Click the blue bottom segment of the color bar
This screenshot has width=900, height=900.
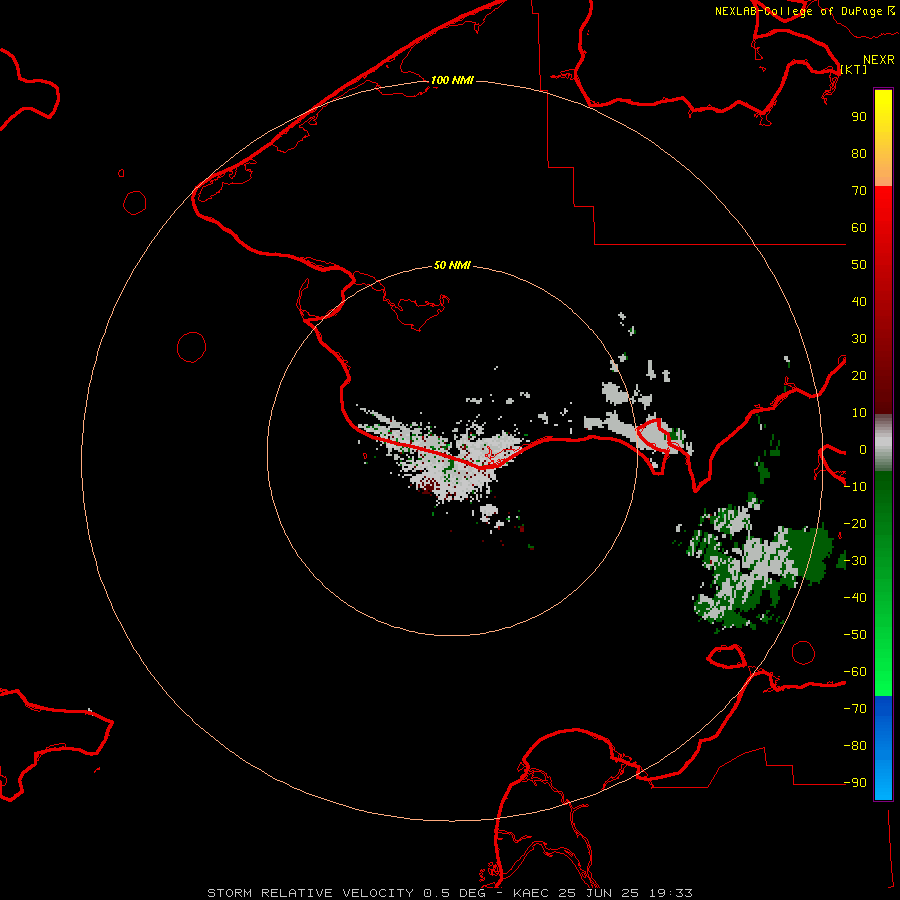pyautogui.click(x=883, y=748)
